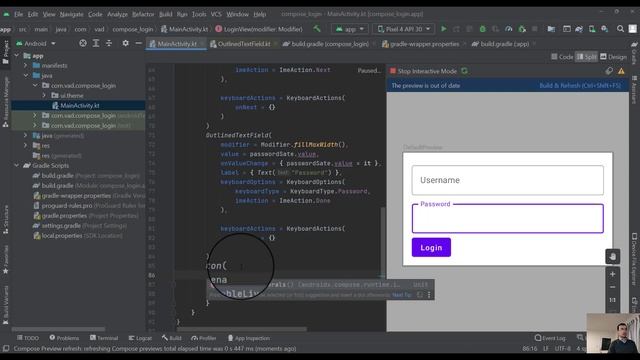Screen dimensions: 640x360
Task: Expand the res folder node
Action: tap(26, 145)
